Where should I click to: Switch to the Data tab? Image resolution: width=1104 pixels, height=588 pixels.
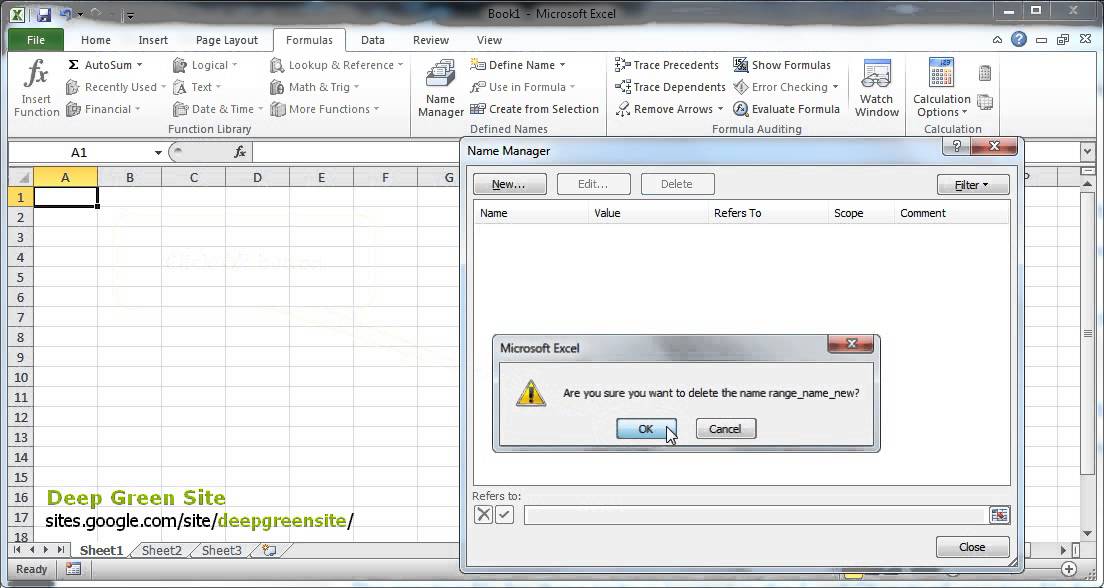[x=372, y=40]
